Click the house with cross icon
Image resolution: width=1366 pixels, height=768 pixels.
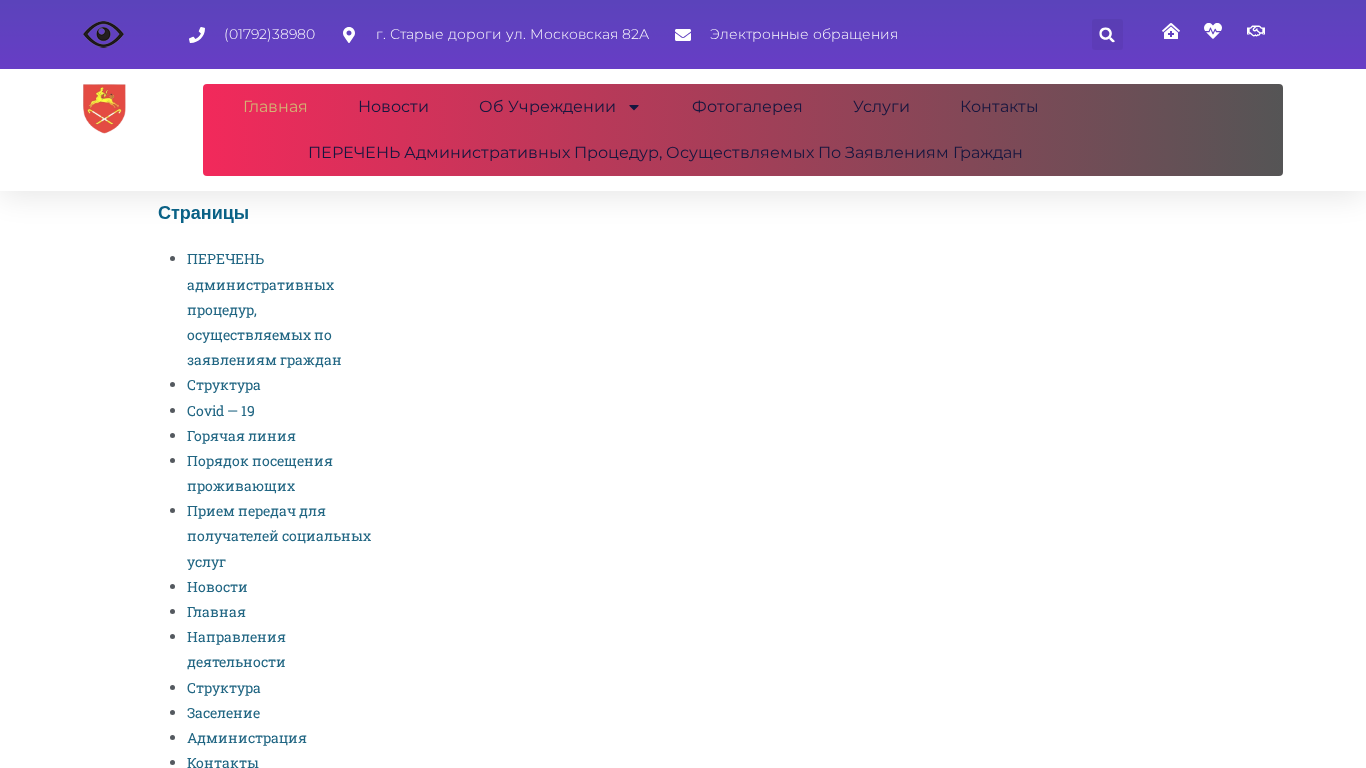tap(1171, 31)
